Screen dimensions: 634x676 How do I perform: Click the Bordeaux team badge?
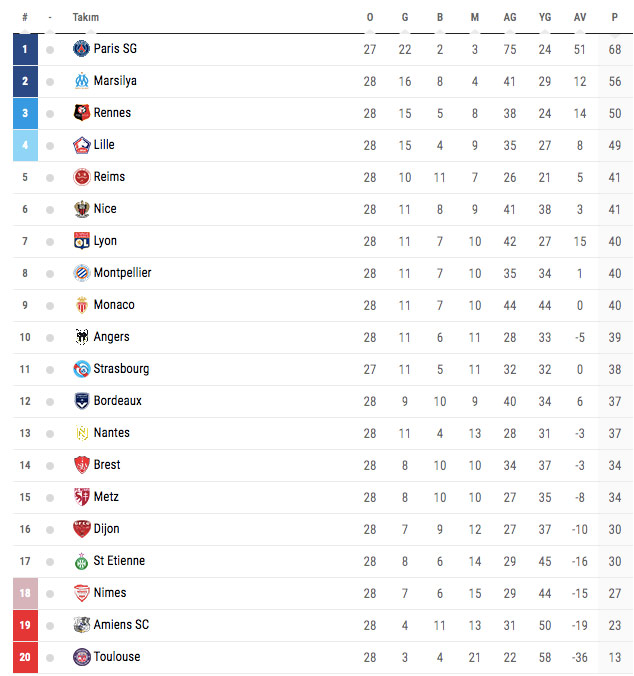pyautogui.click(x=82, y=401)
